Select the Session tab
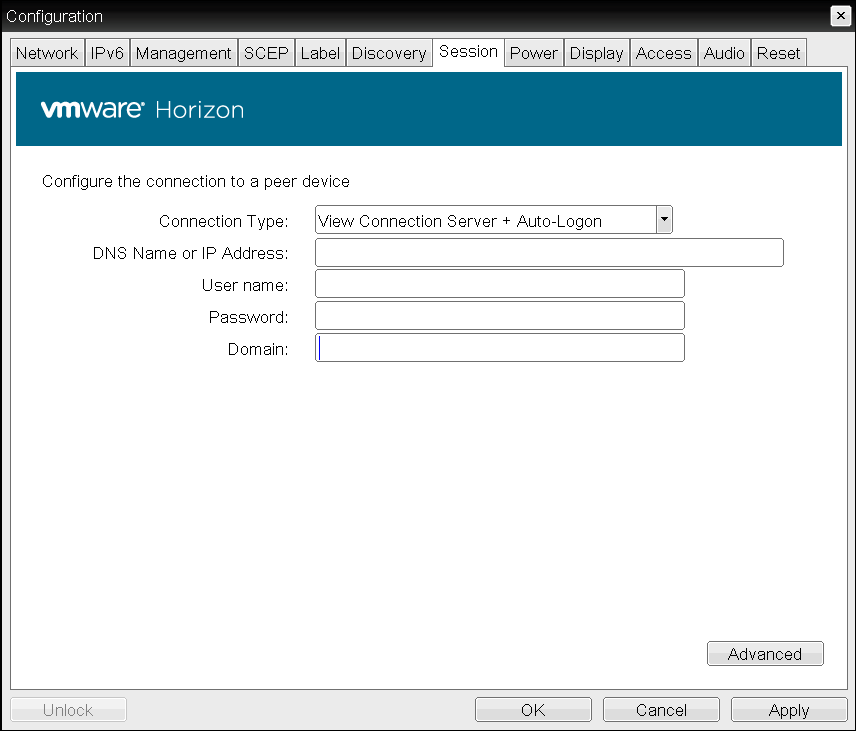 (x=468, y=52)
